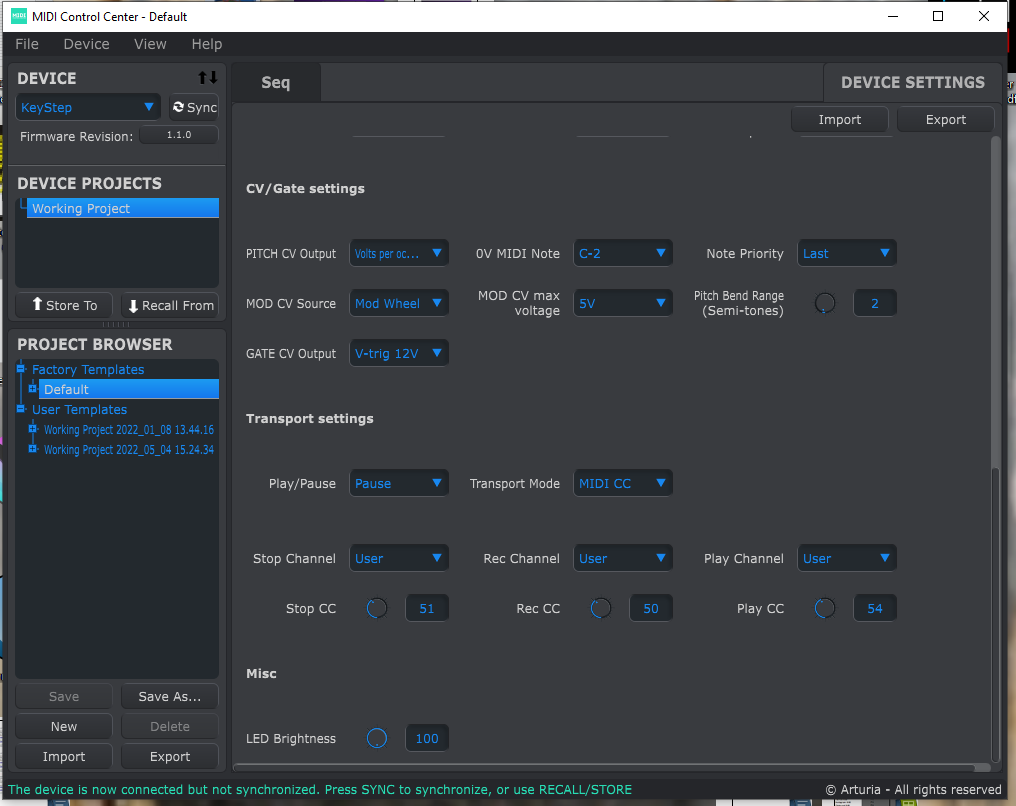Click the connection status message text

tap(320, 790)
